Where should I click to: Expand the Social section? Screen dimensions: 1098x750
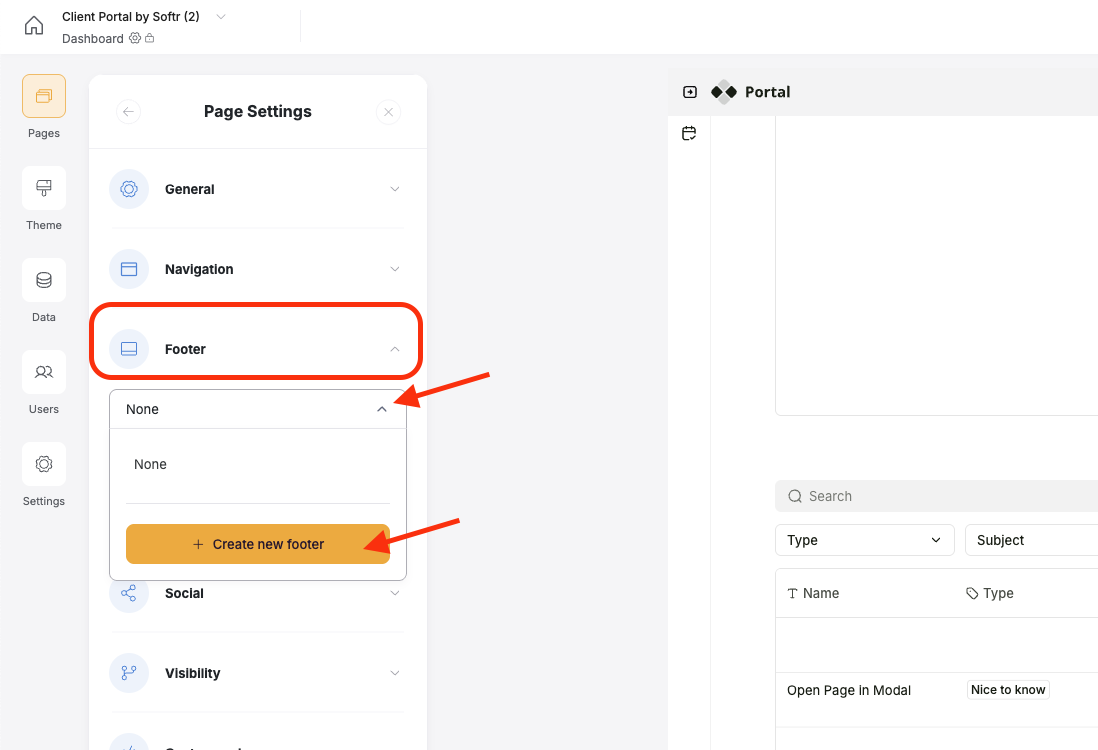tap(395, 593)
